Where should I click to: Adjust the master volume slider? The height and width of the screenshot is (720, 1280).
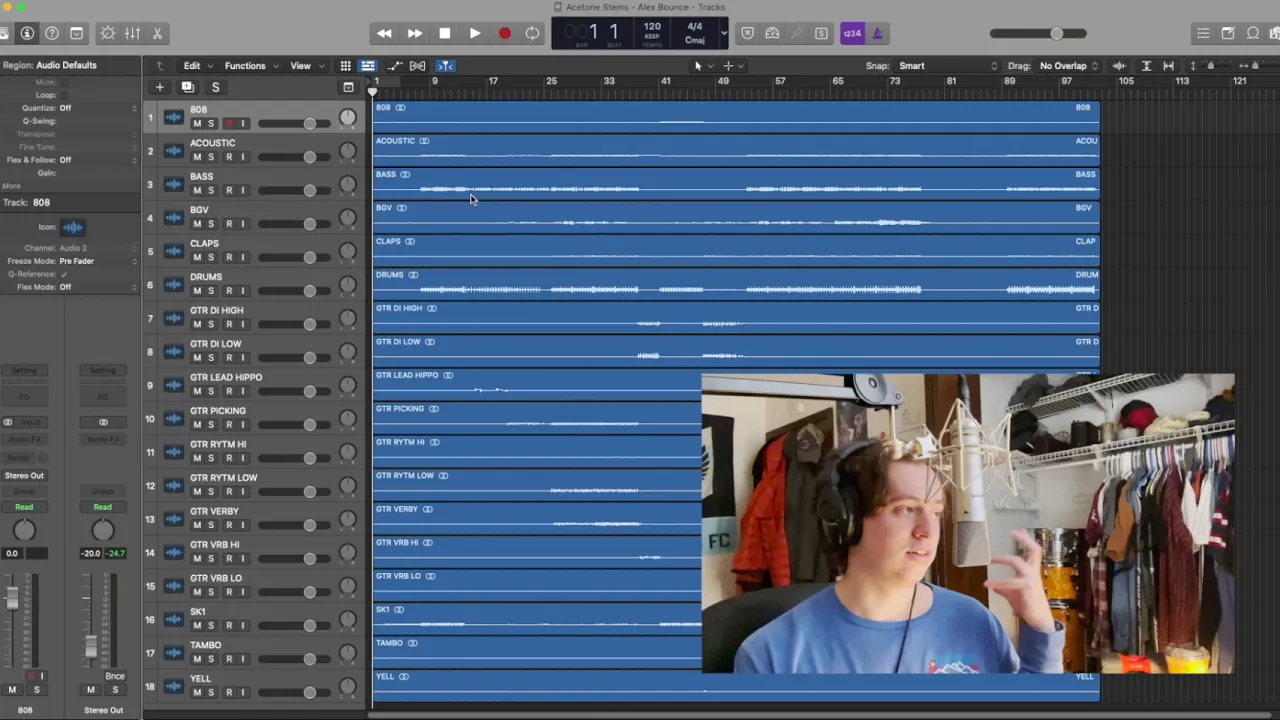pyautogui.click(x=1040, y=33)
